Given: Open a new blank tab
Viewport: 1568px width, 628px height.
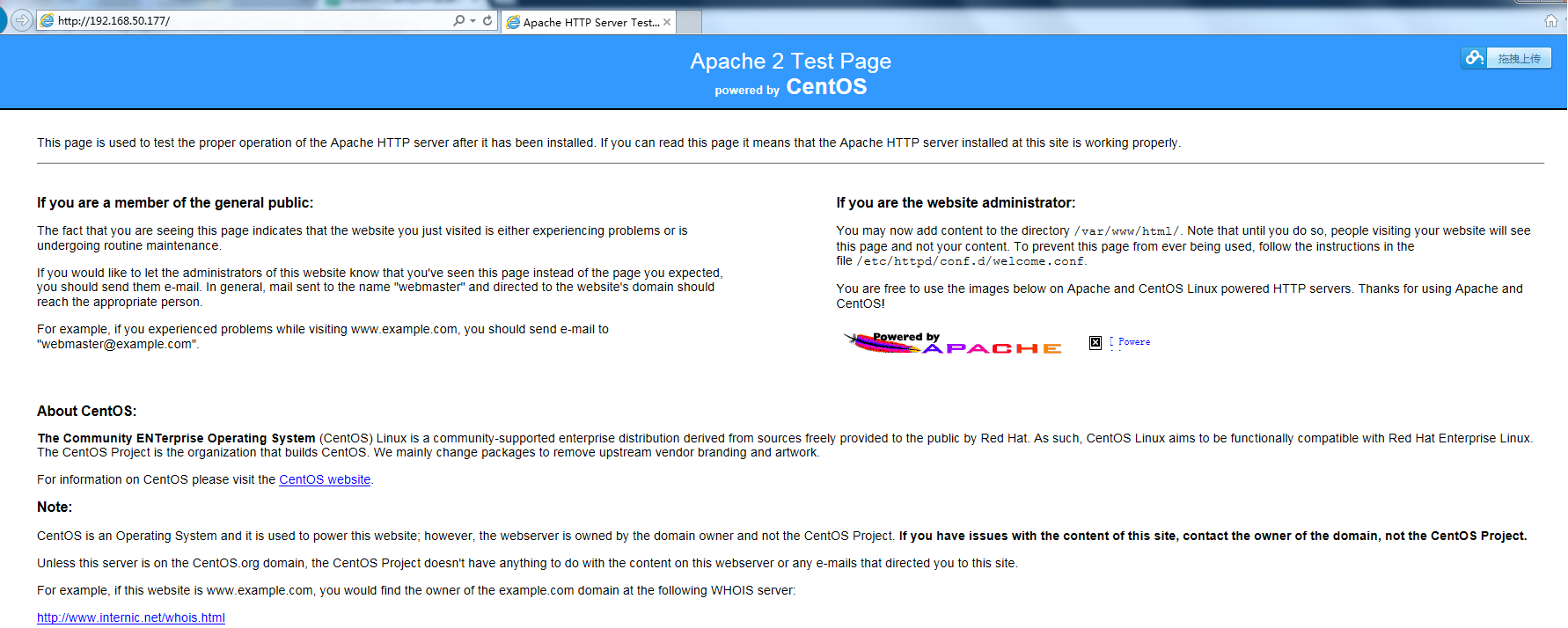Looking at the screenshot, I should (689, 22).
